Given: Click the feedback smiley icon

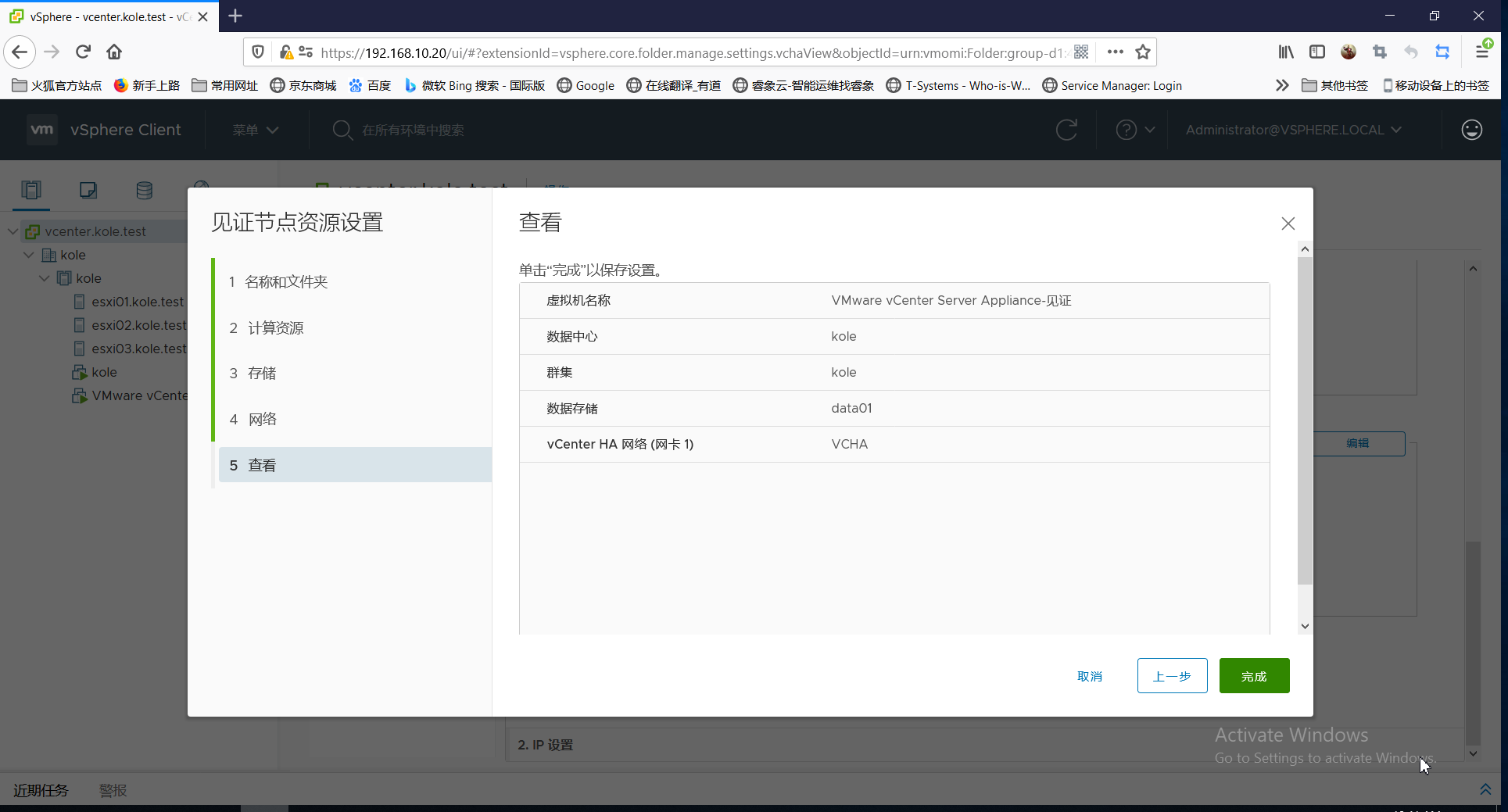Looking at the screenshot, I should point(1471,130).
